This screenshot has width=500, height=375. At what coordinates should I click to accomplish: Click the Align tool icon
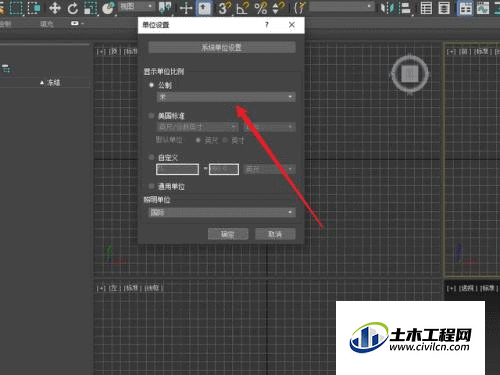[x=405, y=8]
